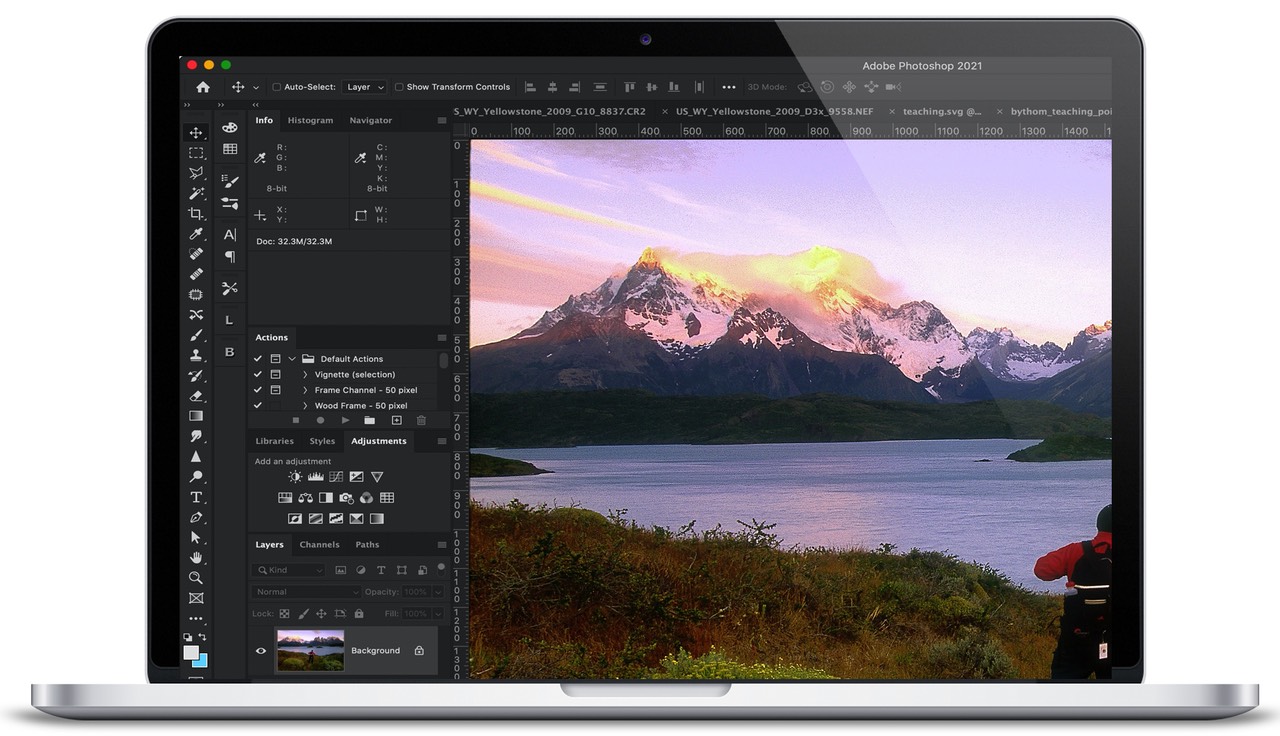This screenshot has height=736, width=1280.
Task: Open the Paragraph panel icon
Action: pyautogui.click(x=230, y=257)
